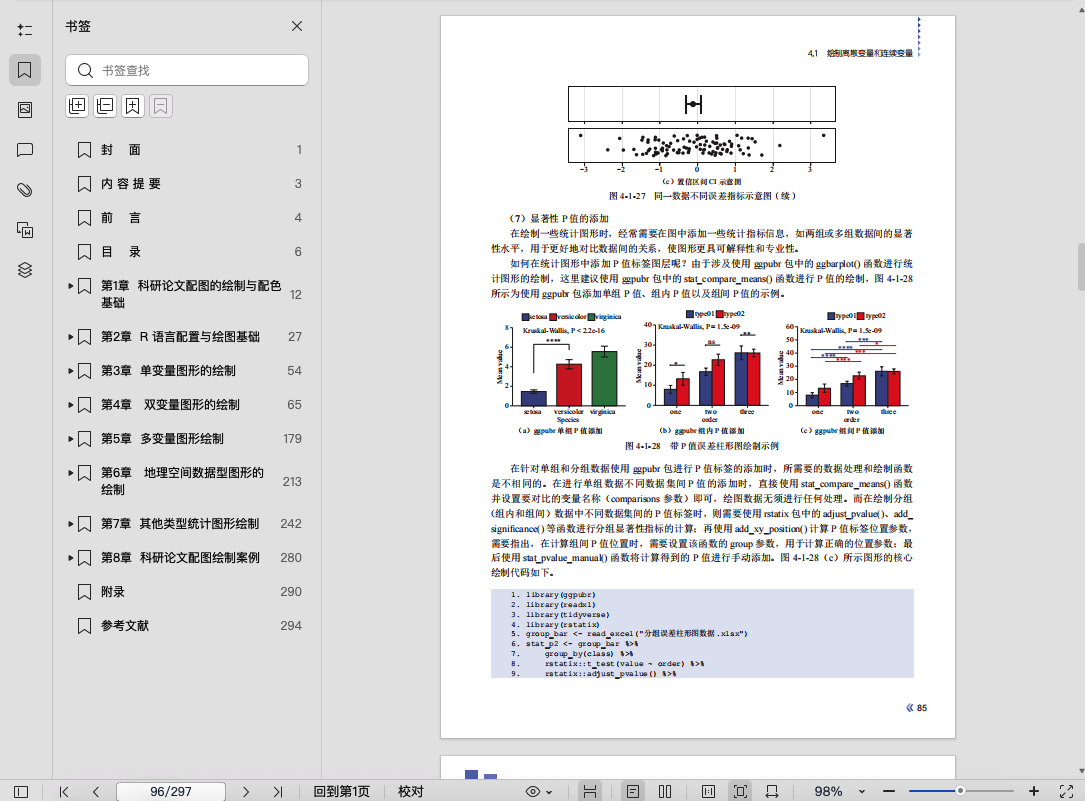Expand the 第3章 单变量图形 bookmark
1085x801 pixels.
[x=71, y=371]
